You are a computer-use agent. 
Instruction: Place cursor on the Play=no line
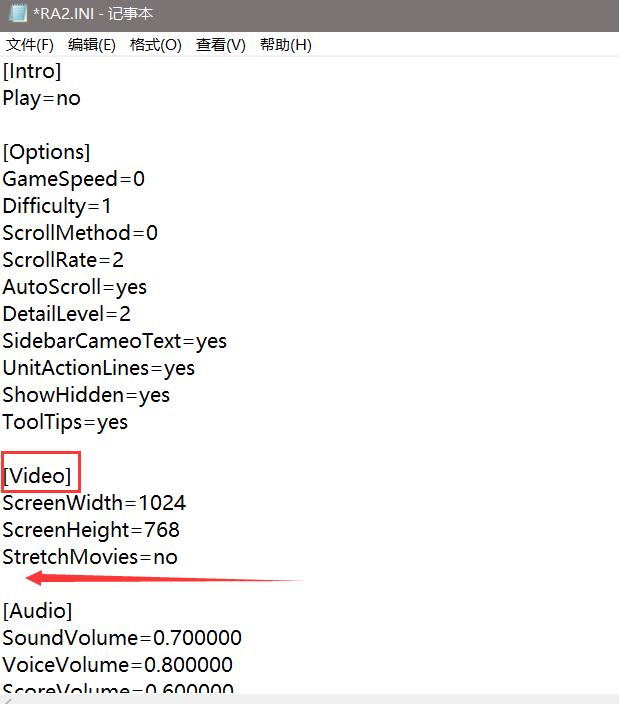click(x=42, y=98)
